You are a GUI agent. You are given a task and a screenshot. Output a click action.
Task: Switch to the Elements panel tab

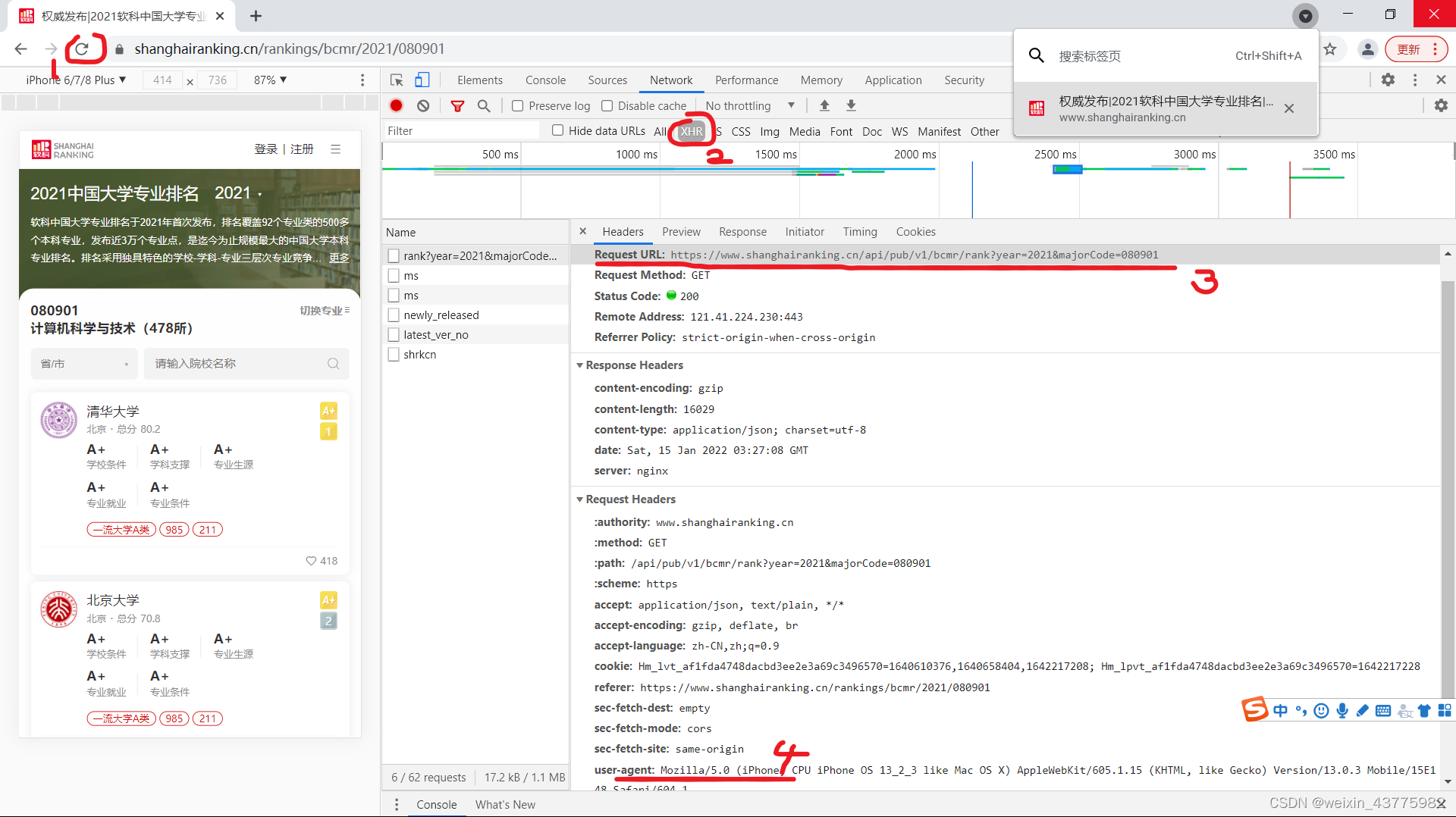tap(480, 80)
